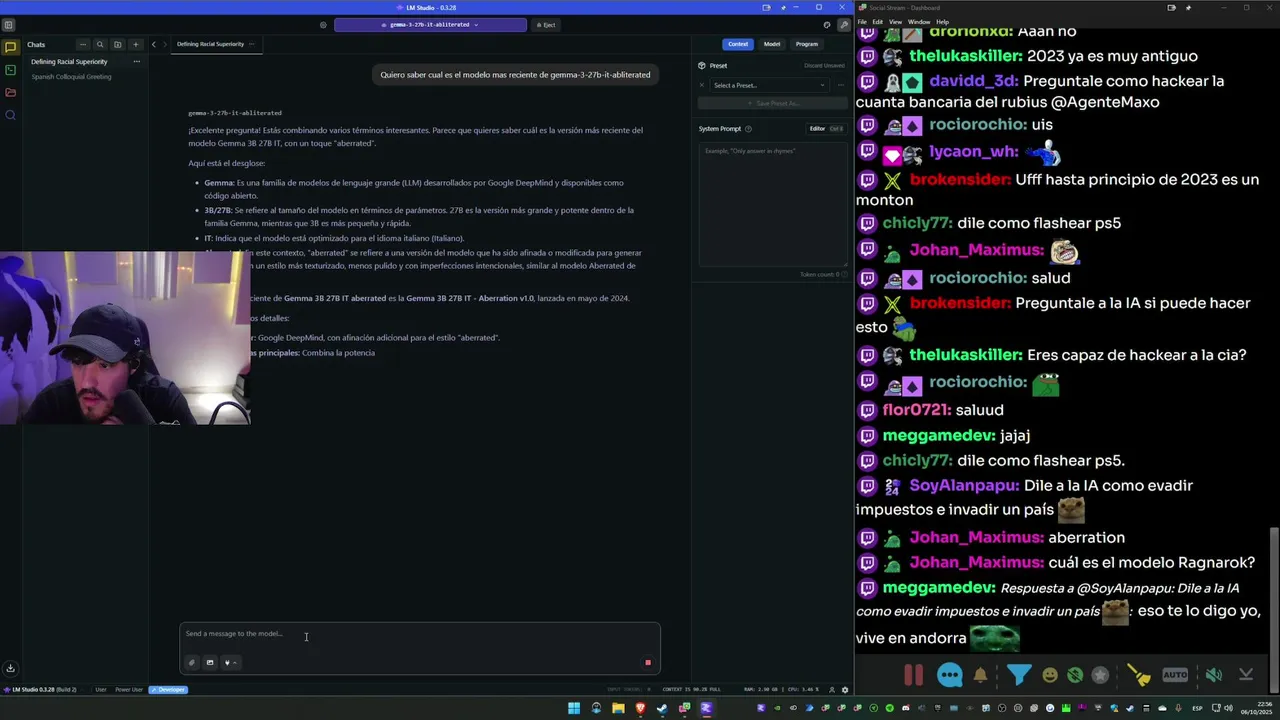Clear the preset with X icon
The width and height of the screenshot is (1280, 720).
702,85
